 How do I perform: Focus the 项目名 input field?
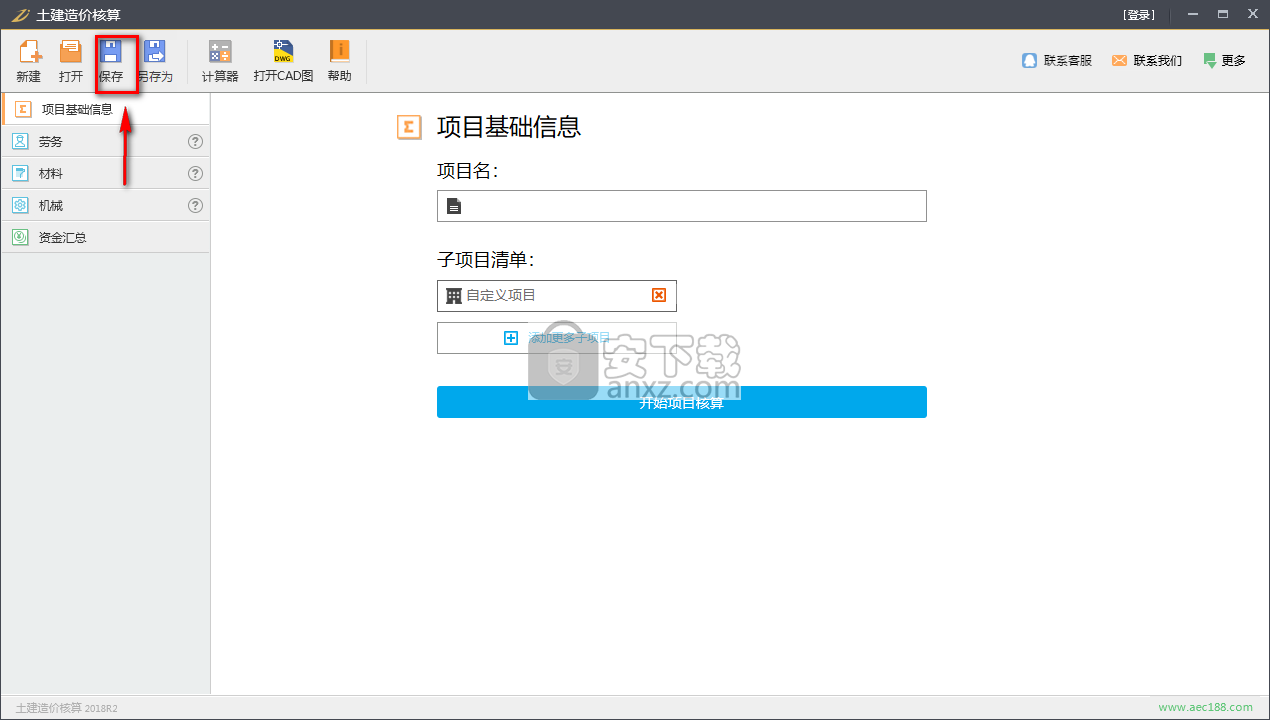(x=682, y=206)
